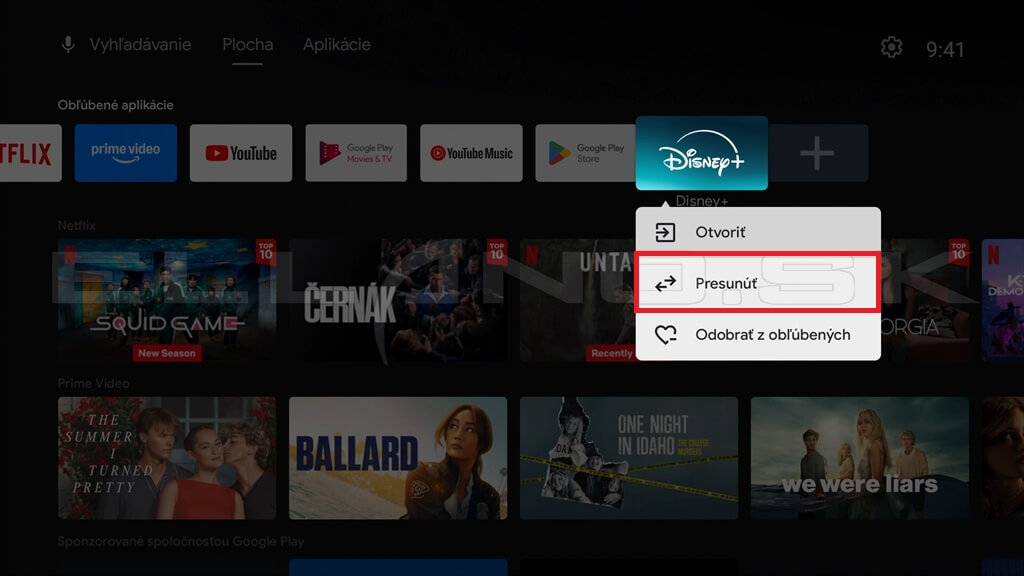Open the Google Play Store app

coord(584,153)
